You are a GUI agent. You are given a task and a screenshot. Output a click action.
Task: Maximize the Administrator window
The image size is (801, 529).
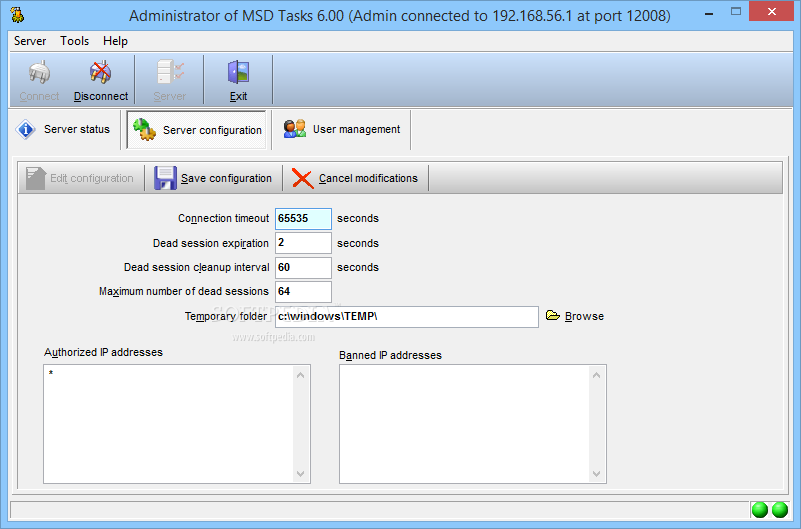click(x=736, y=11)
